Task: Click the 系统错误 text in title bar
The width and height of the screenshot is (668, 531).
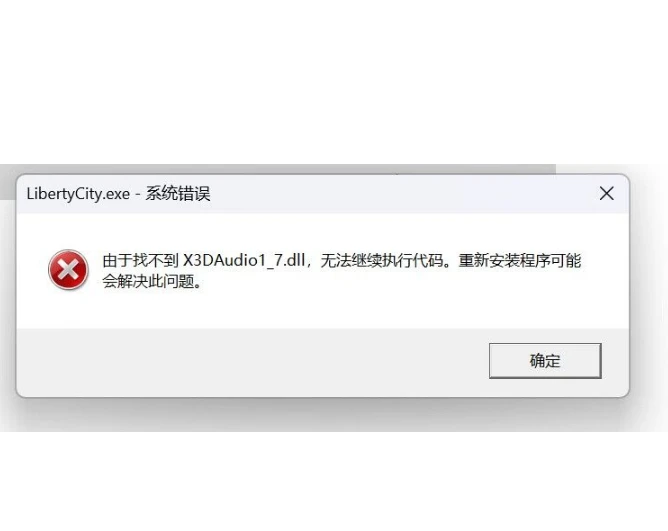Action: 178,193
